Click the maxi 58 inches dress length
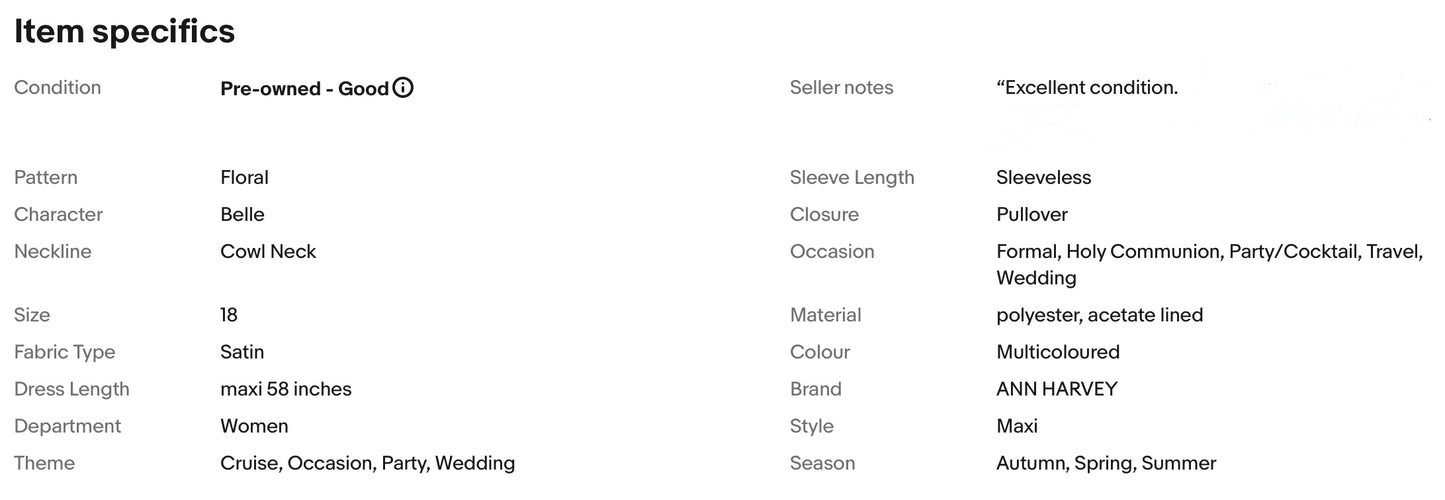The width and height of the screenshot is (1445, 500). (x=286, y=389)
